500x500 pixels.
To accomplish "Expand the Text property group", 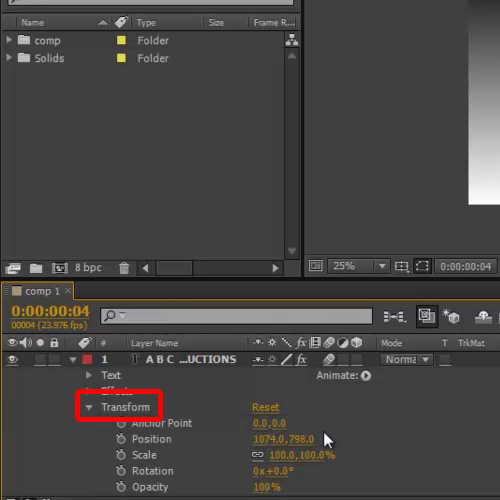I will tap(89, 375).
